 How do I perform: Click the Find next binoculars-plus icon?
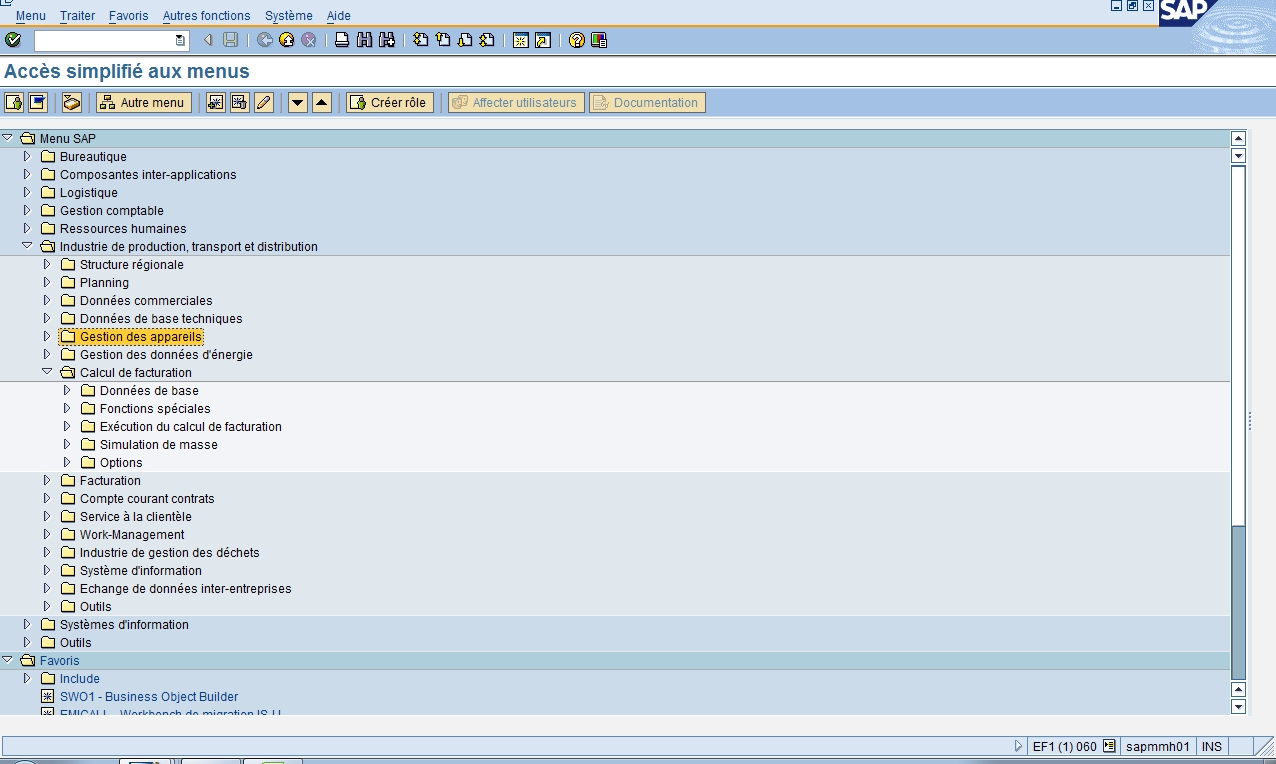point(387,40)
